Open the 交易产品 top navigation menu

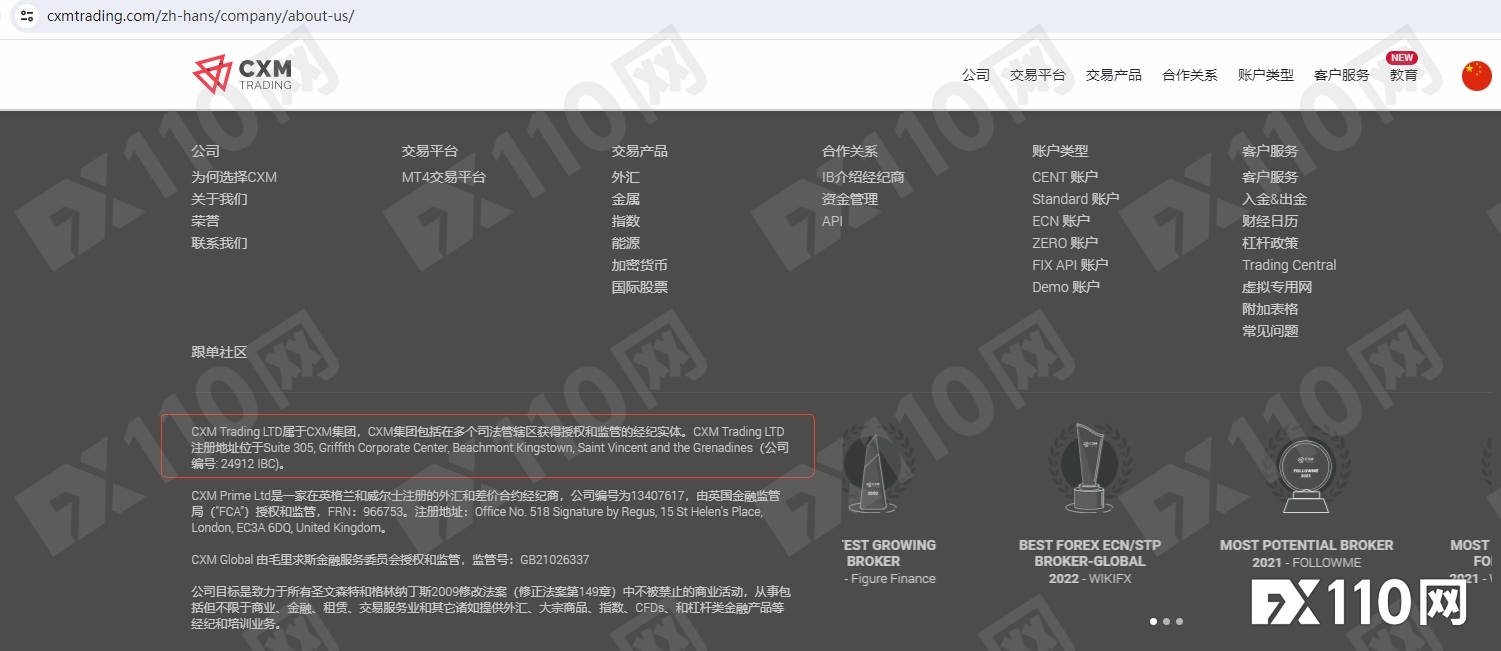(x=1114, y=75)
